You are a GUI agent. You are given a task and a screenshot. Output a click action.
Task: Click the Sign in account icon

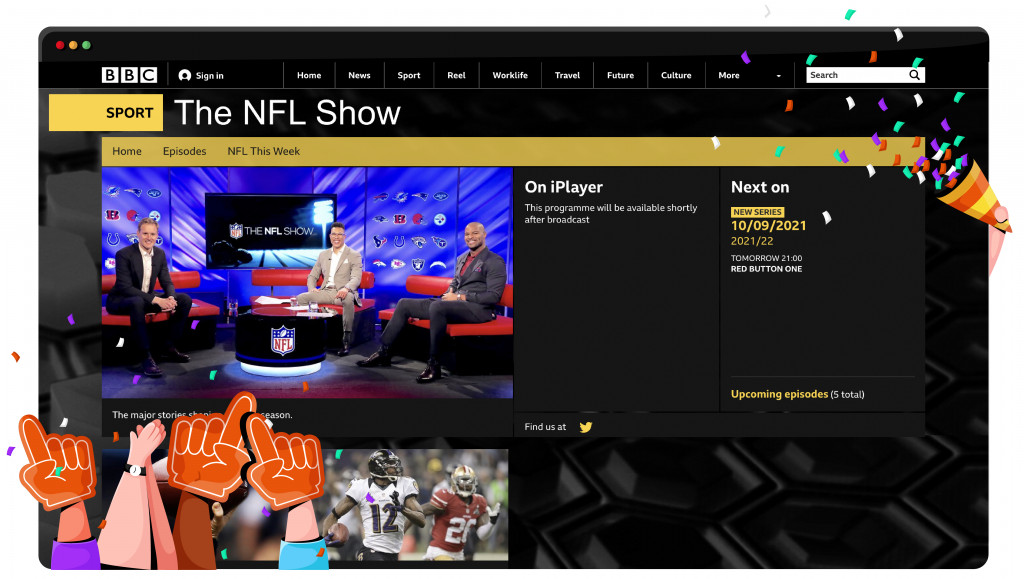[x=185, y=76]
